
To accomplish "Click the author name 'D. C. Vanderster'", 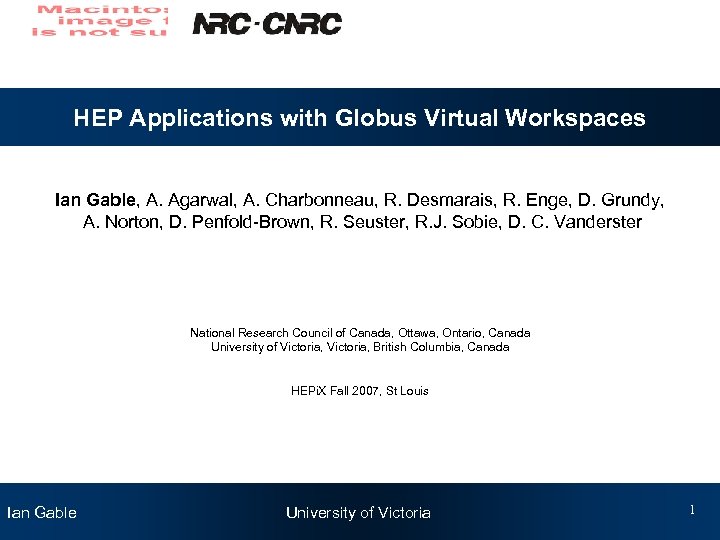I will coord(574,222).
